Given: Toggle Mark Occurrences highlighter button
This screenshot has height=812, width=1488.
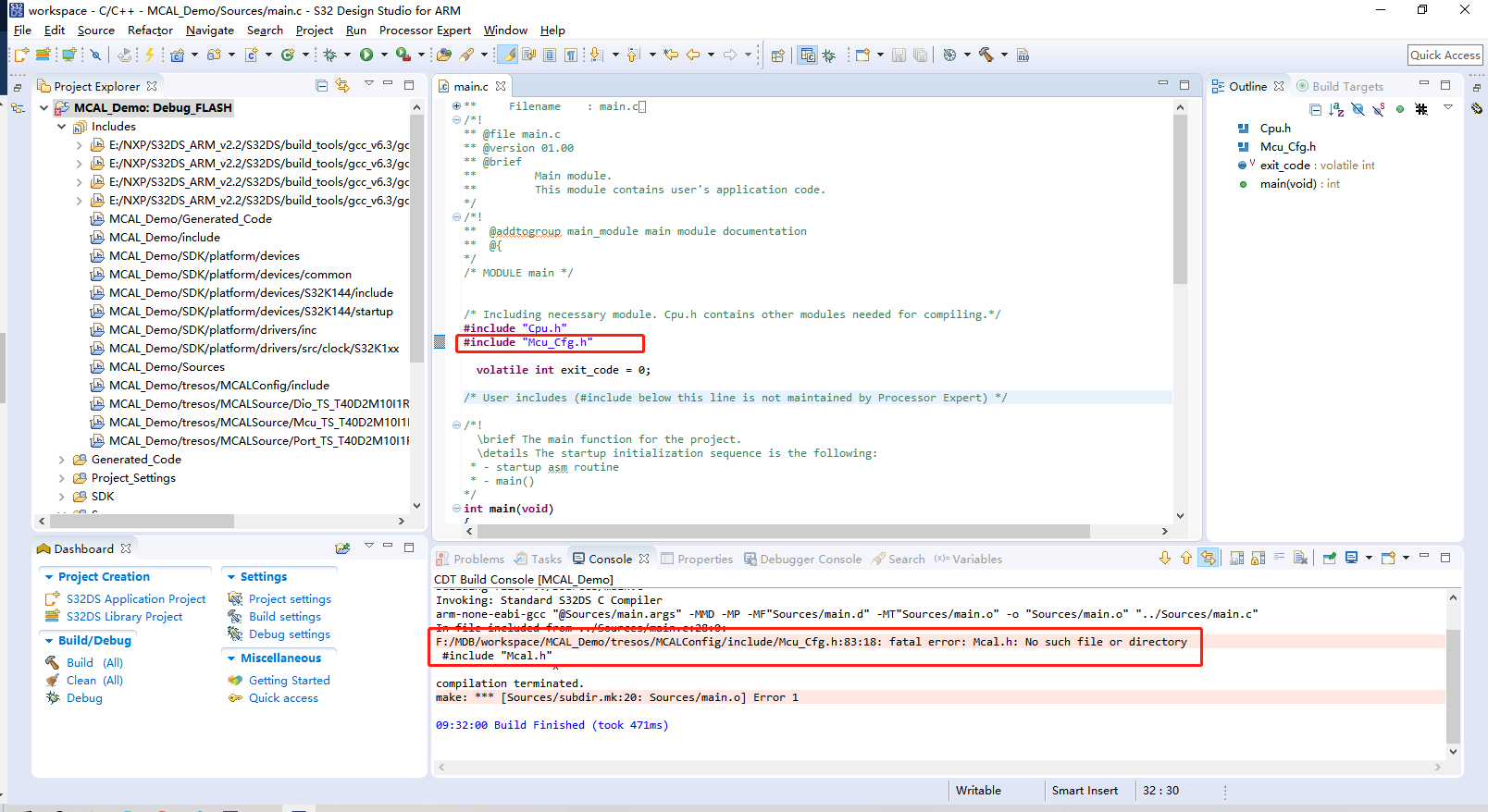Looking at the screenshot, I should tap(508, 55).
